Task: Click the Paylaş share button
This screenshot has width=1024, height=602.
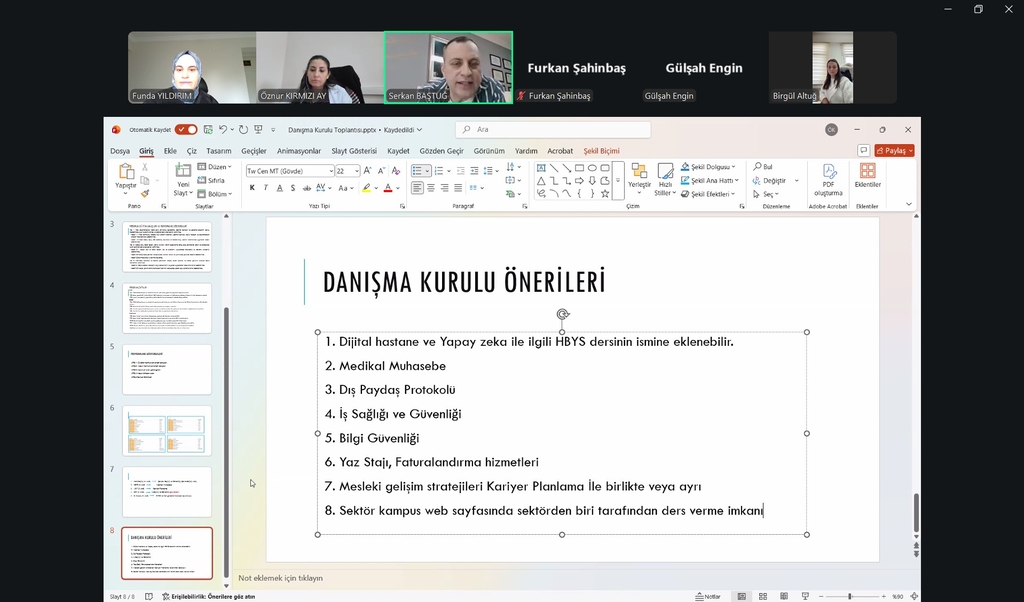Action: pyautogui.click(x=893, y=151)
